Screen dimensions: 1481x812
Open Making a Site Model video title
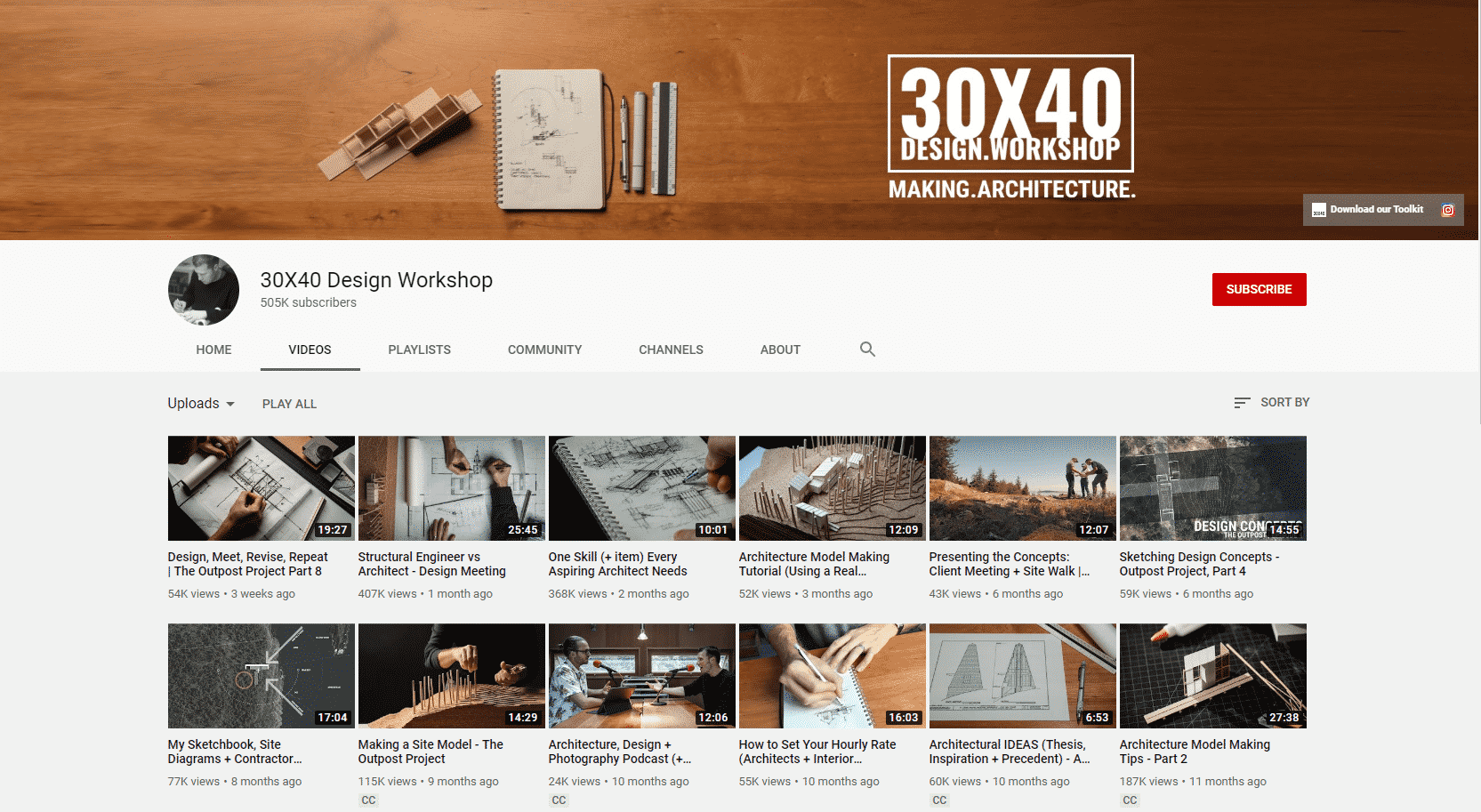(x=431, y=752)
